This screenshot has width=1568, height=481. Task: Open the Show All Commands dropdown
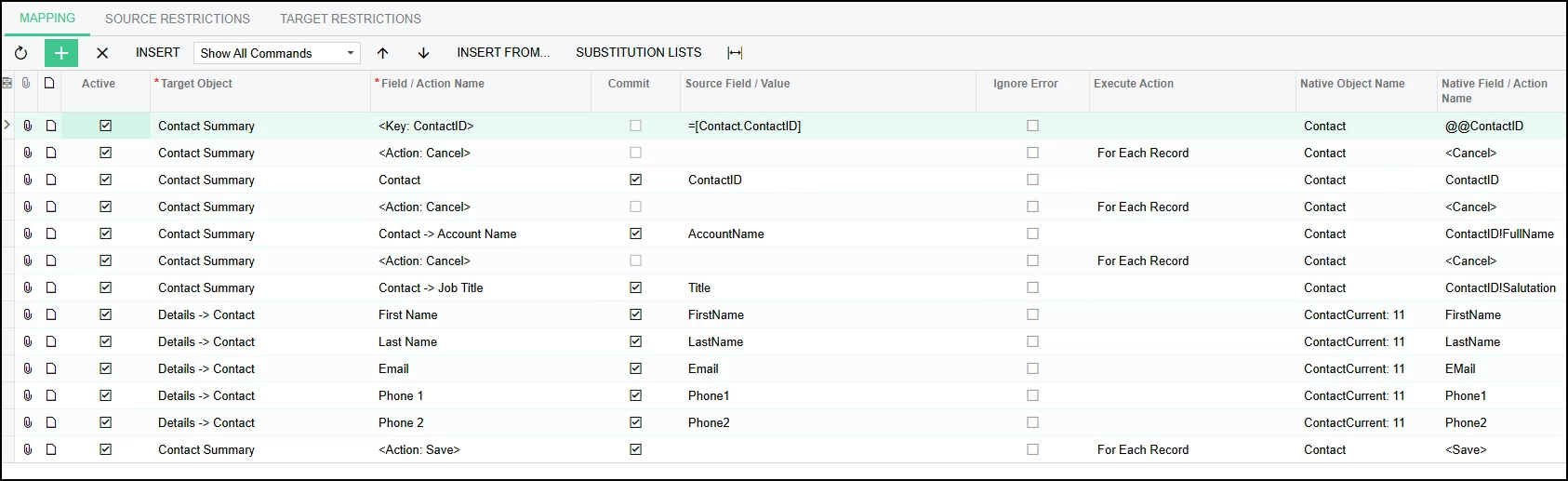coord(277,53)
